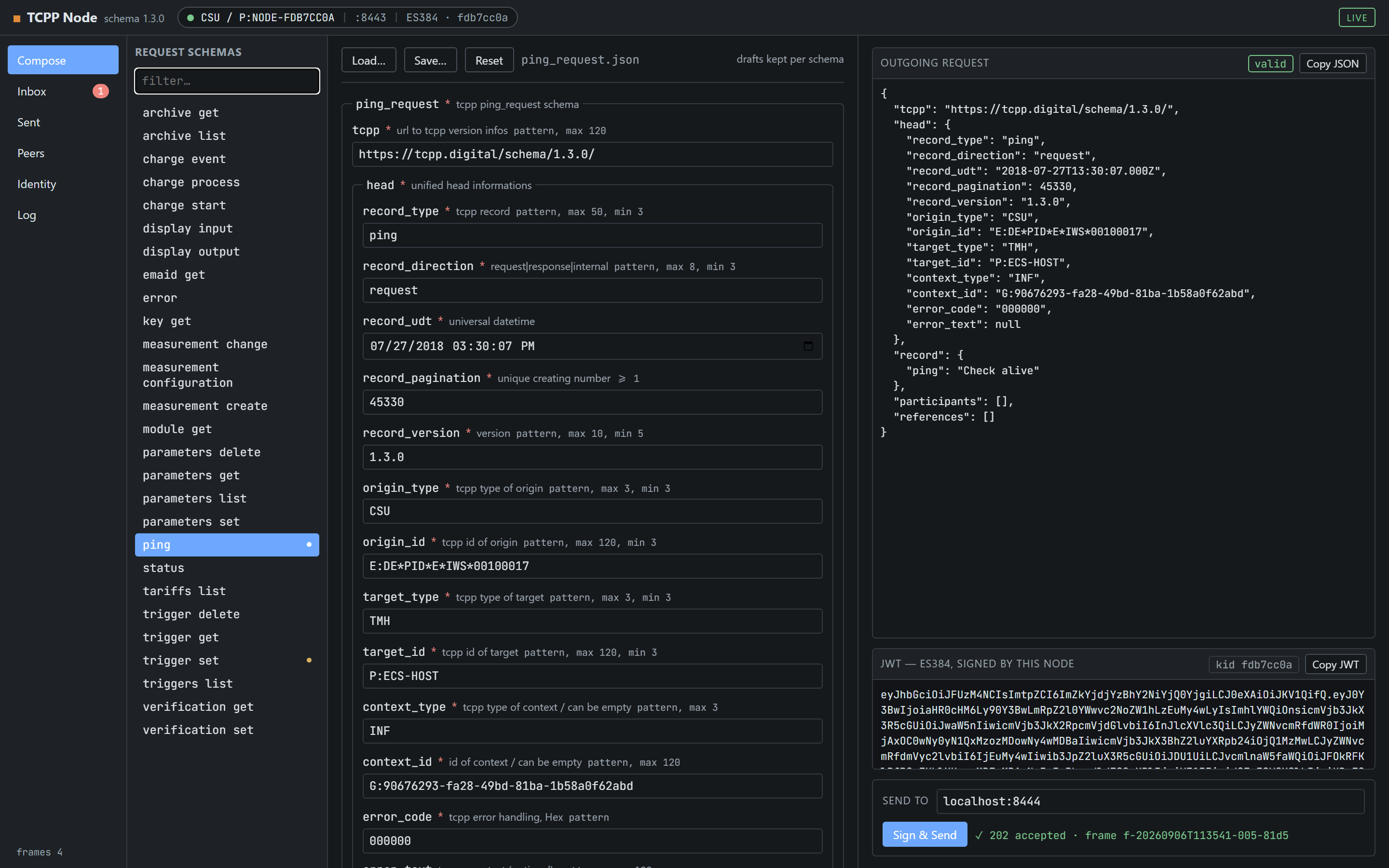Select the ping schema
Viewport: 1389px width, 868px height.
[227, 545]
